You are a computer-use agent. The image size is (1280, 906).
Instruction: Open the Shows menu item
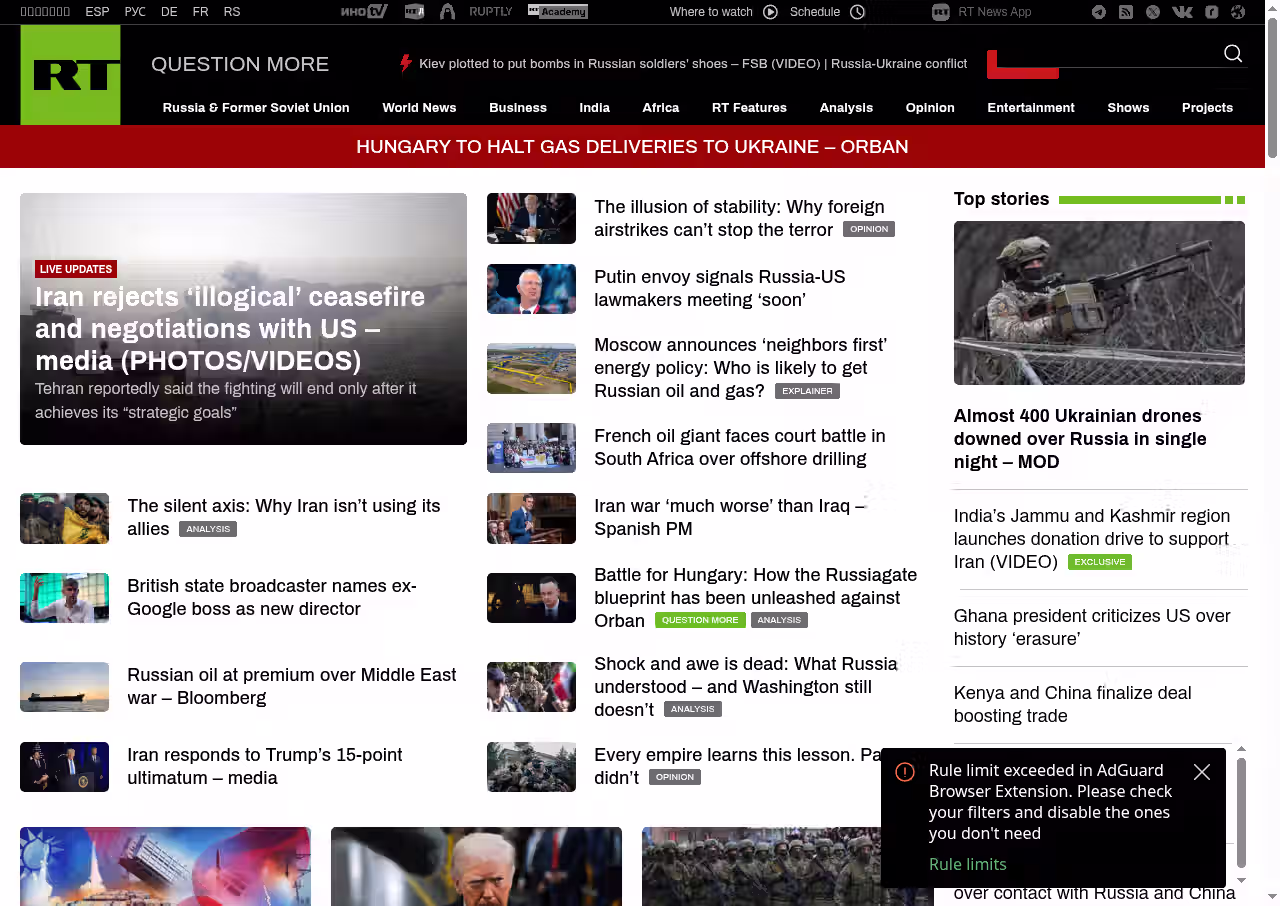[1128, 108]
